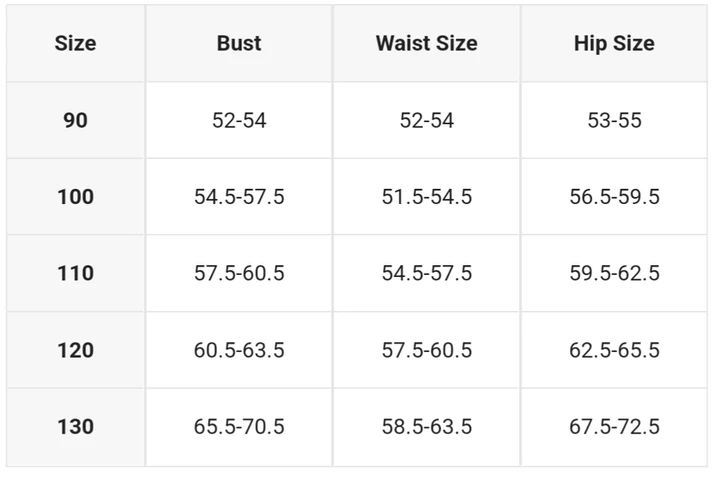Click the Hip Size column header
Image resolution: width=713 pixels, height=481 pixels.
[x=614, y=44]
